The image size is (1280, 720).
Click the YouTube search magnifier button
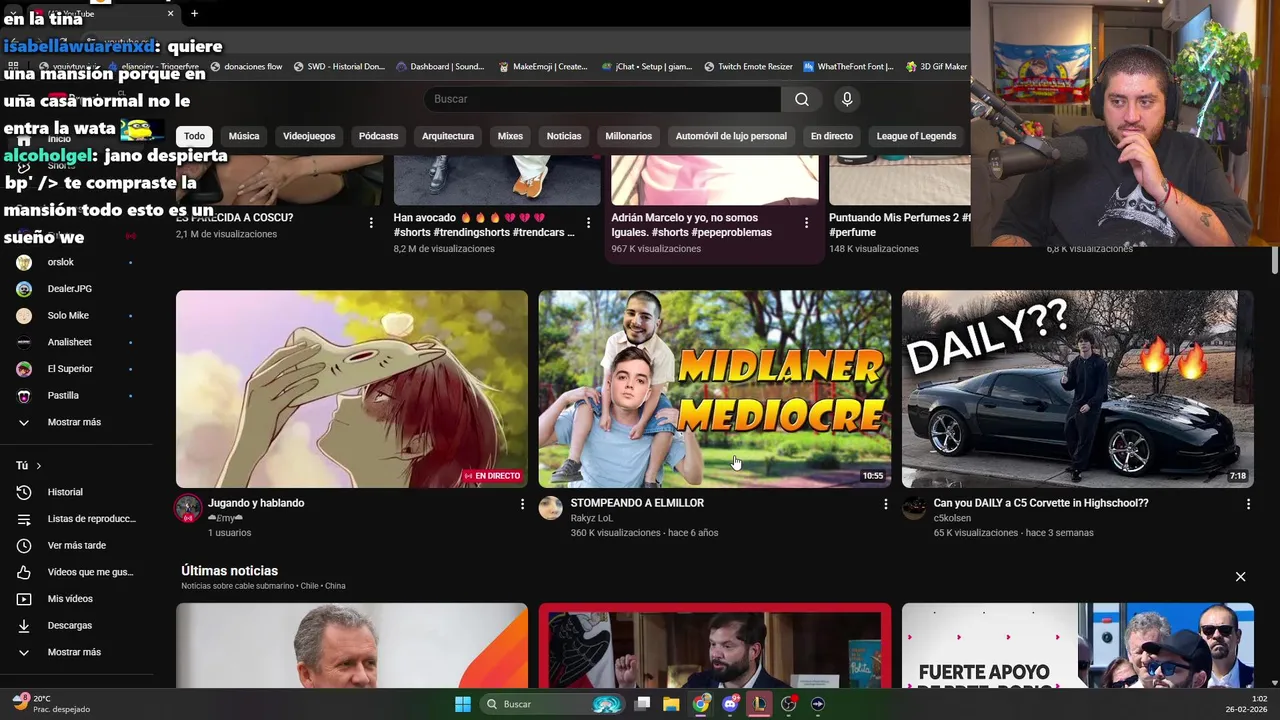point(802,99)
